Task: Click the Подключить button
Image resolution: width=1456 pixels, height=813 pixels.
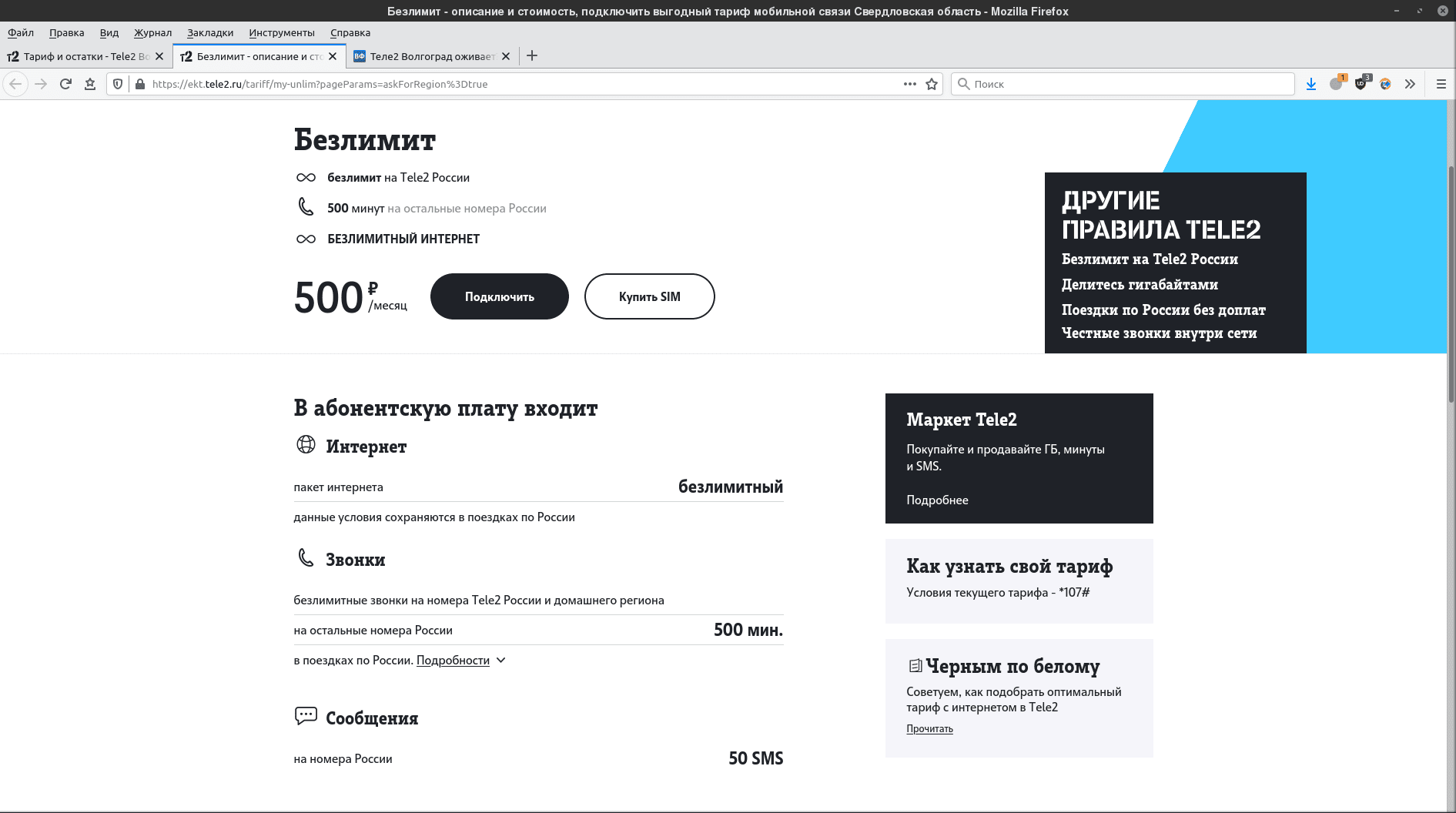Action: (x=500, y=296)
